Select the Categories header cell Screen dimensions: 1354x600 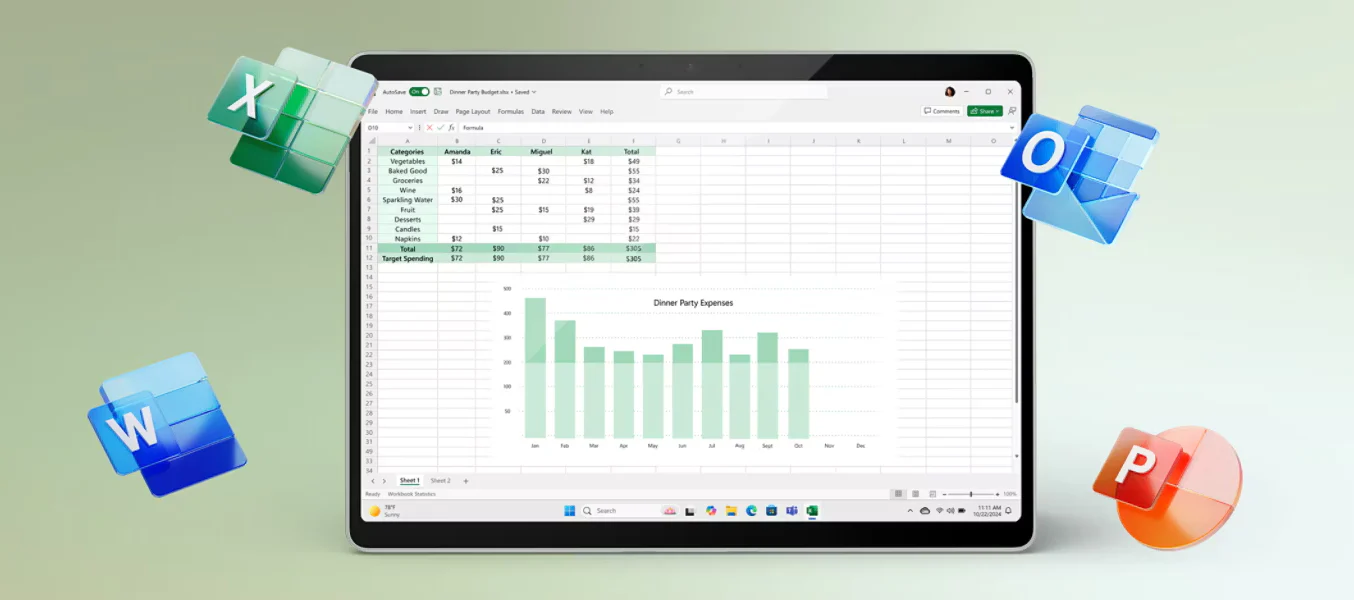tap(407, 151)
